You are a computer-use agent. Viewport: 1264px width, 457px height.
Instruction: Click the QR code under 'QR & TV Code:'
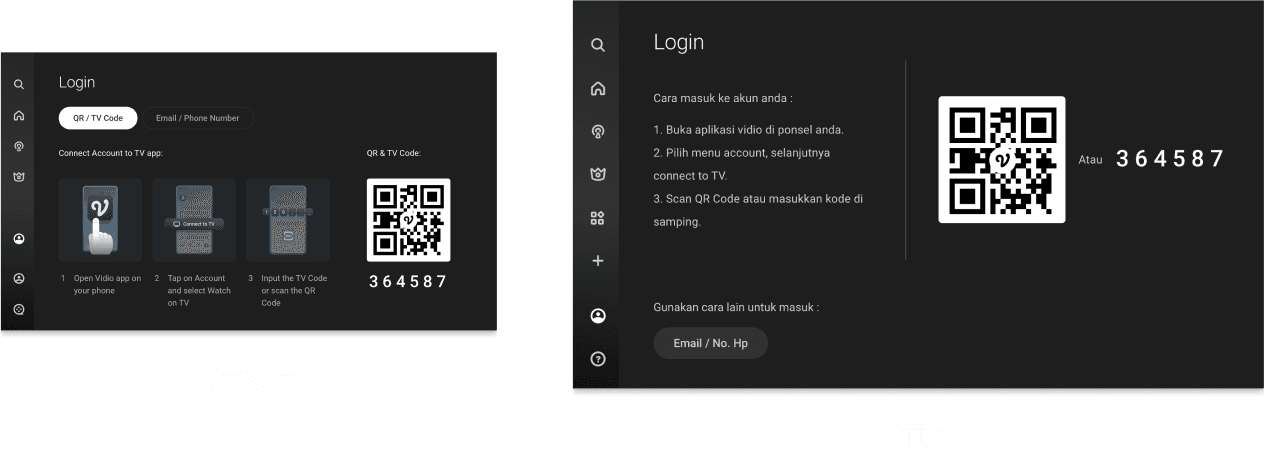click(x=408, y=220)
